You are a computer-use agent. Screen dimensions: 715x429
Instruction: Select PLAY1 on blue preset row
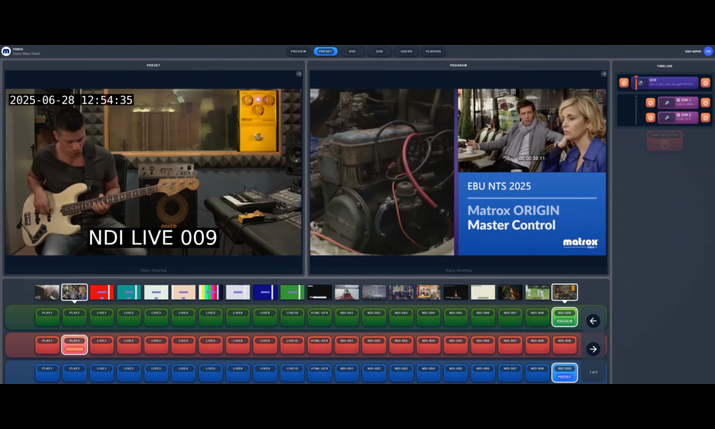tap(47, 373)
